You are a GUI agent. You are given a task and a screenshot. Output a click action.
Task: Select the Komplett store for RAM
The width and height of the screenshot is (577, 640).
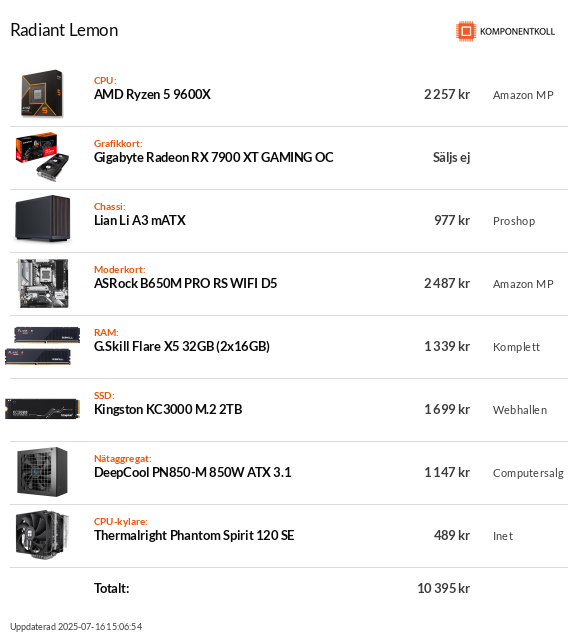coord(516,347)
